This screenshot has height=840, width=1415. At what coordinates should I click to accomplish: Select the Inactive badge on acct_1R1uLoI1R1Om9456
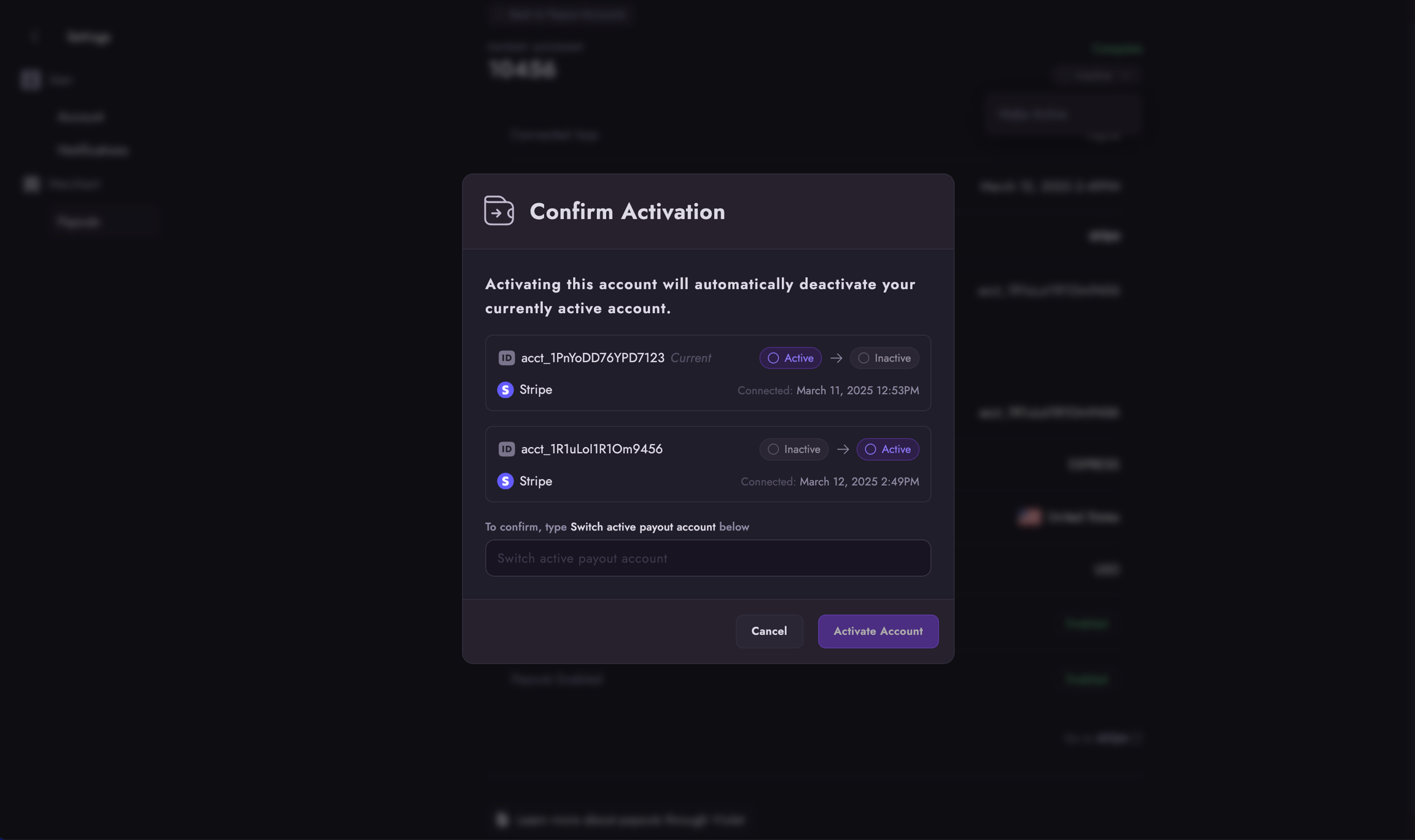coord(793,449)
